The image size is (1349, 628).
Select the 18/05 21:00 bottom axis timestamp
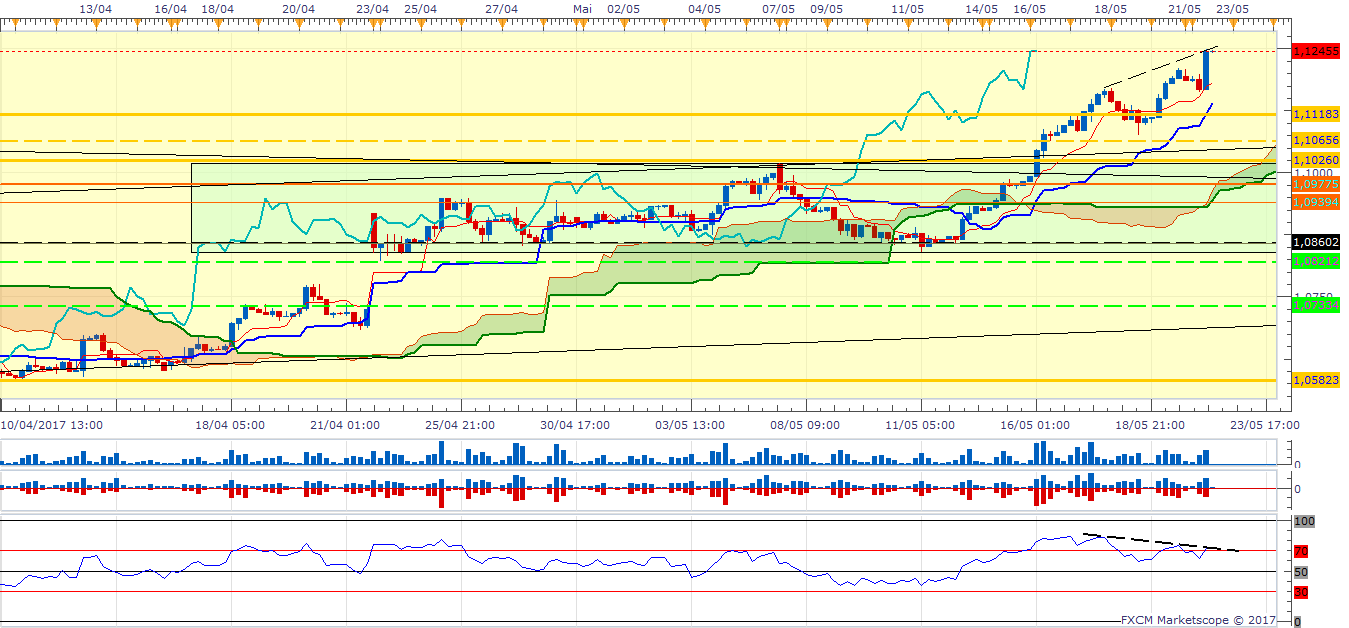pos(1151,425)
